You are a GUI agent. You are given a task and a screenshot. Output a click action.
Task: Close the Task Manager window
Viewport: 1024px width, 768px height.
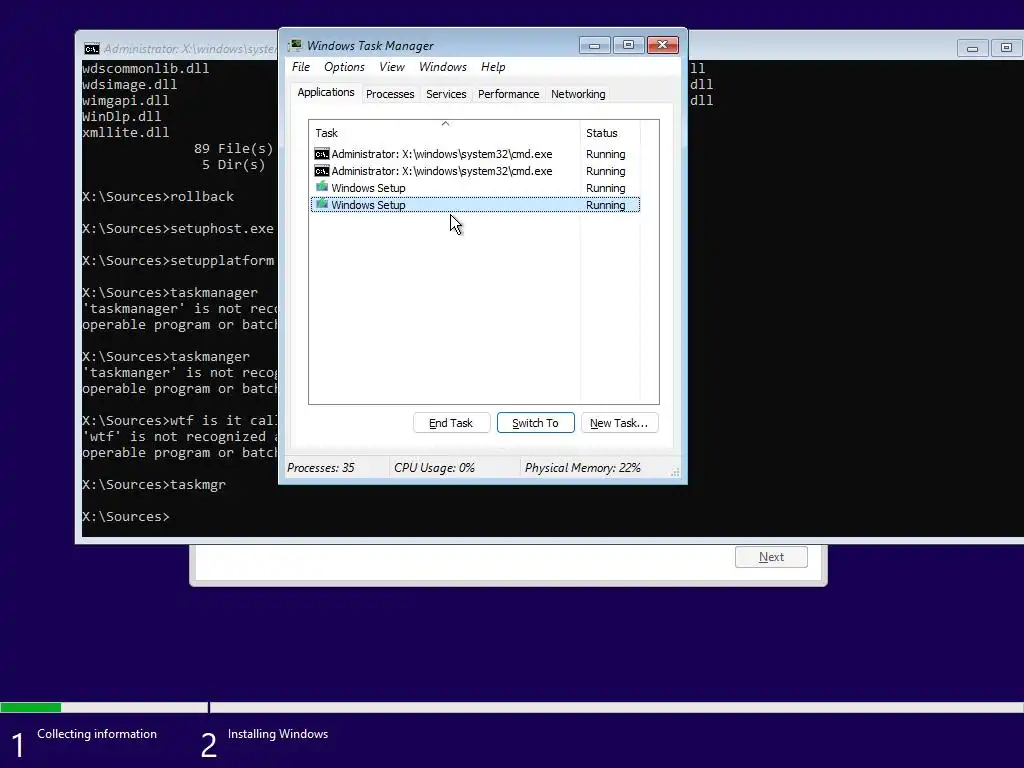(663, 45)
